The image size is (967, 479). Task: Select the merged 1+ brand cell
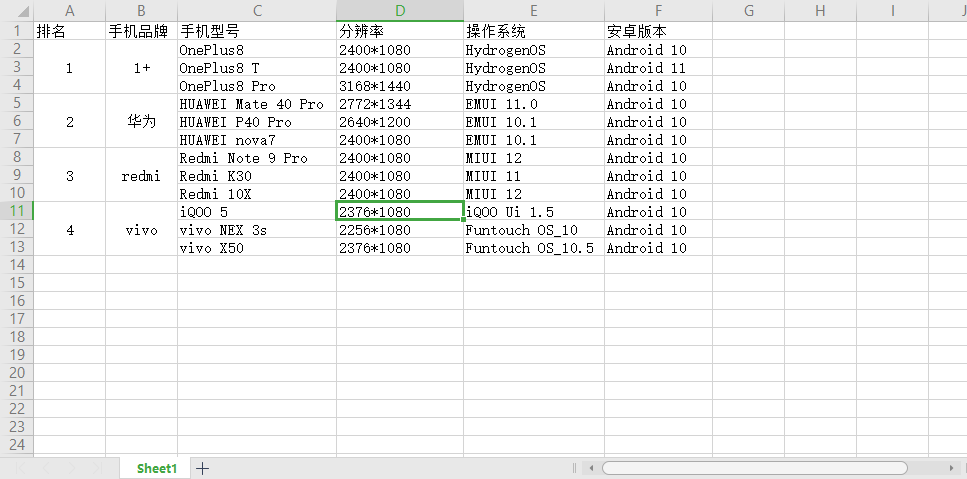pos(141,67)
